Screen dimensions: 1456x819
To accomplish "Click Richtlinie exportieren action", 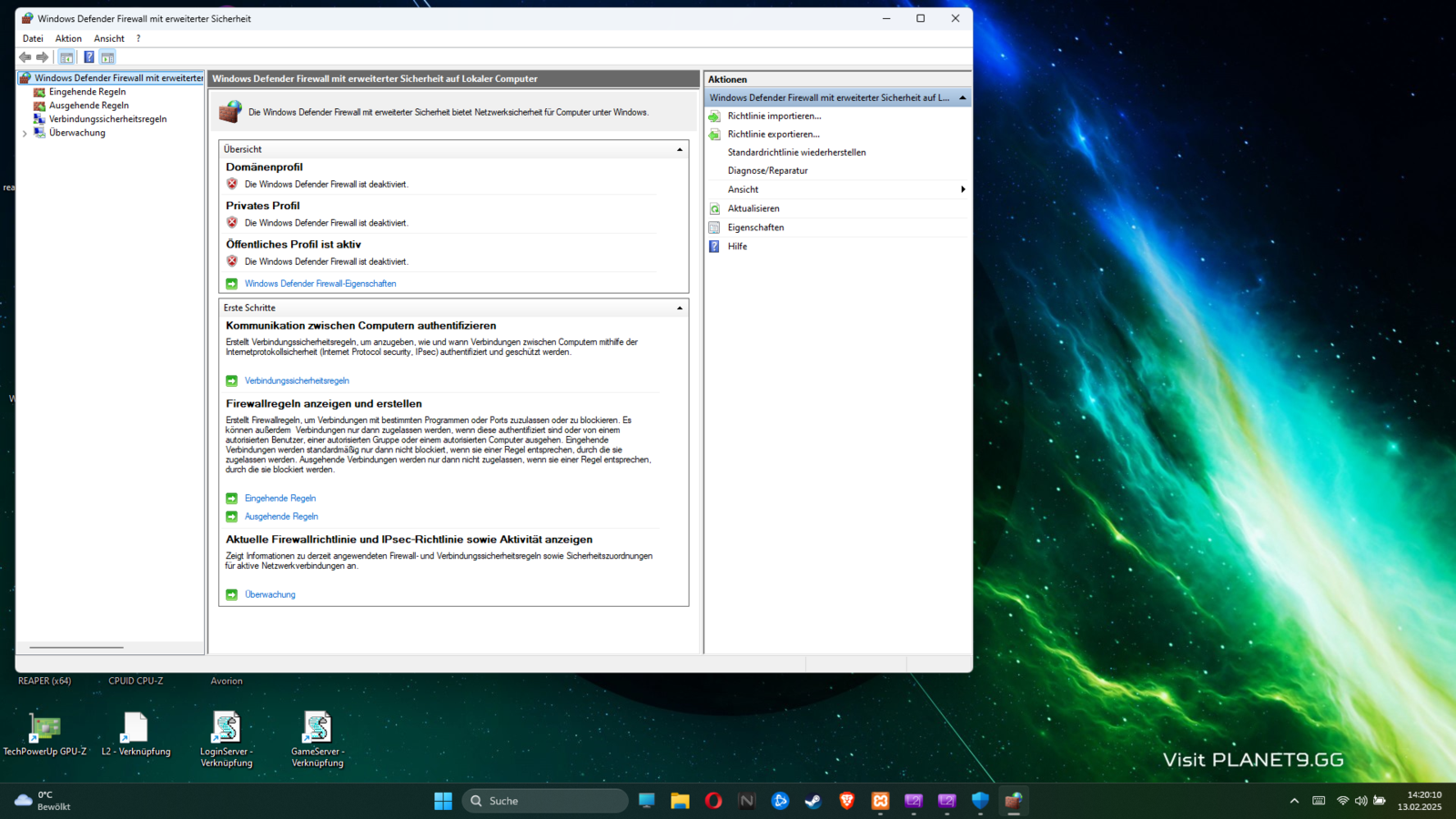I will point(773,135).
